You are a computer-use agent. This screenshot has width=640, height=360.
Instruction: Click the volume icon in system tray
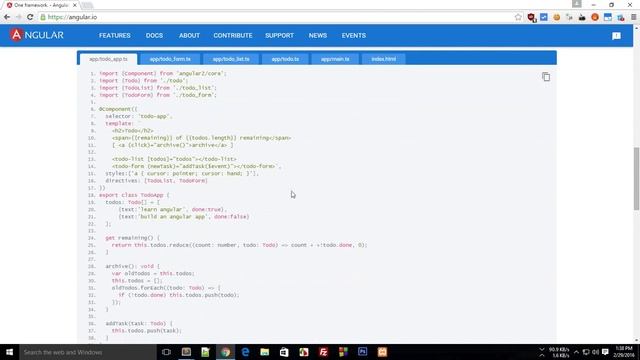596,352
